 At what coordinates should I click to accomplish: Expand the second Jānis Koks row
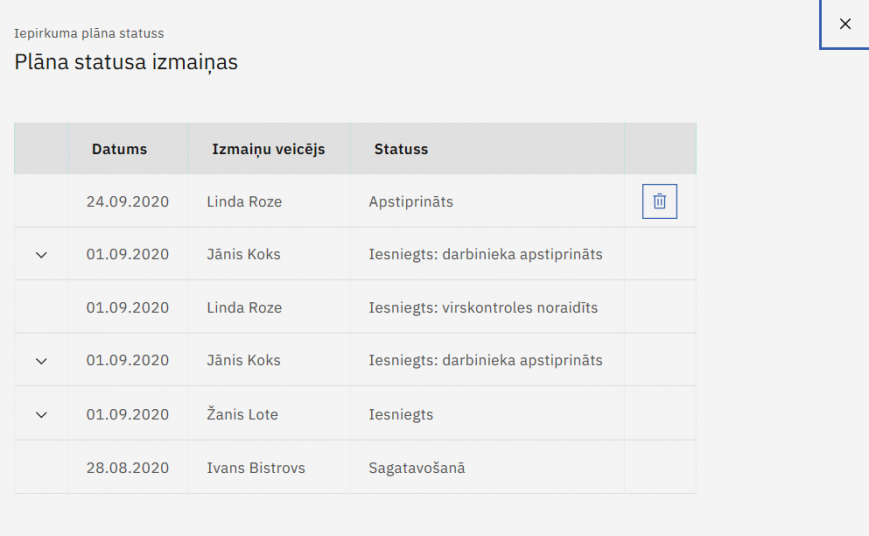tap(41, 361)
